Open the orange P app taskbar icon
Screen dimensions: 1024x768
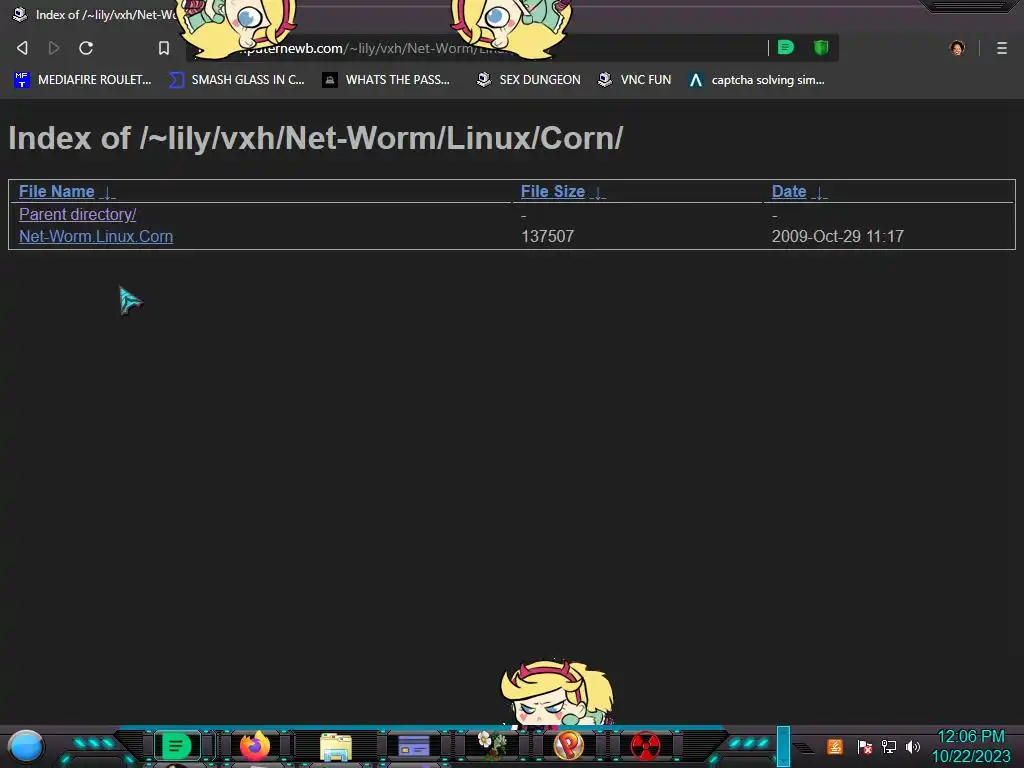click(568, 745)
